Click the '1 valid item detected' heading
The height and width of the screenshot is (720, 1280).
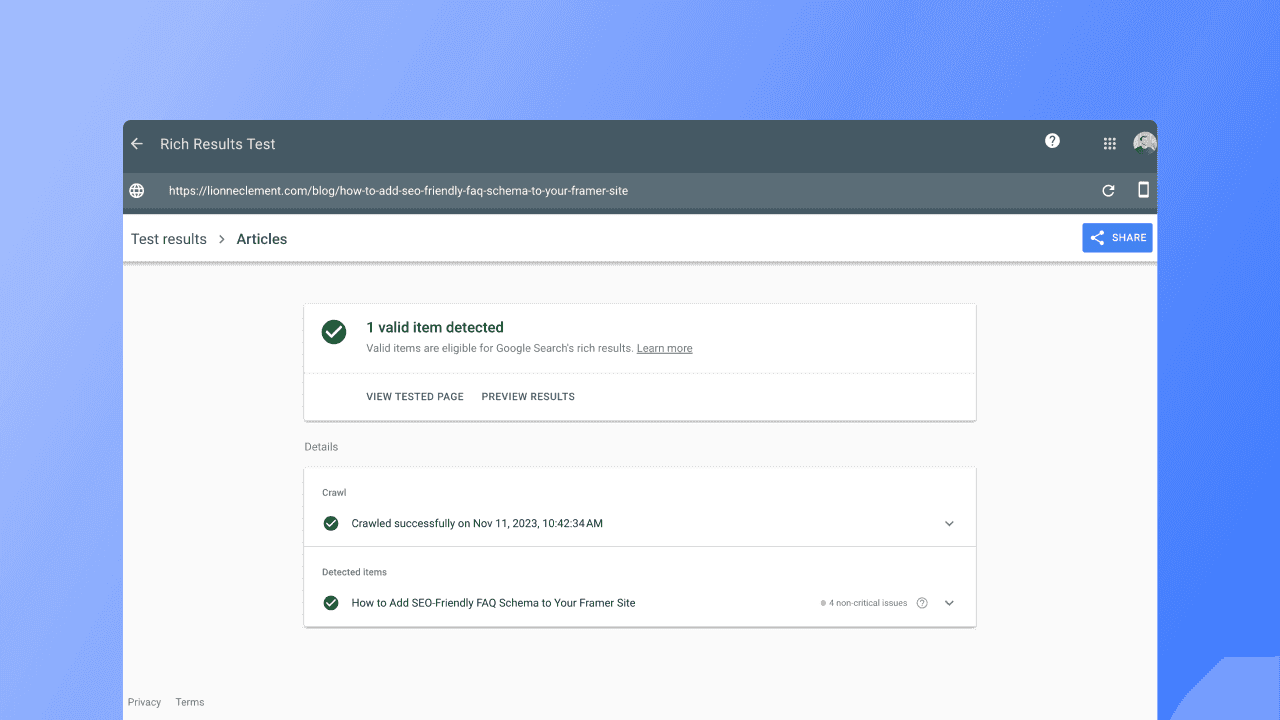click(435, 327)
